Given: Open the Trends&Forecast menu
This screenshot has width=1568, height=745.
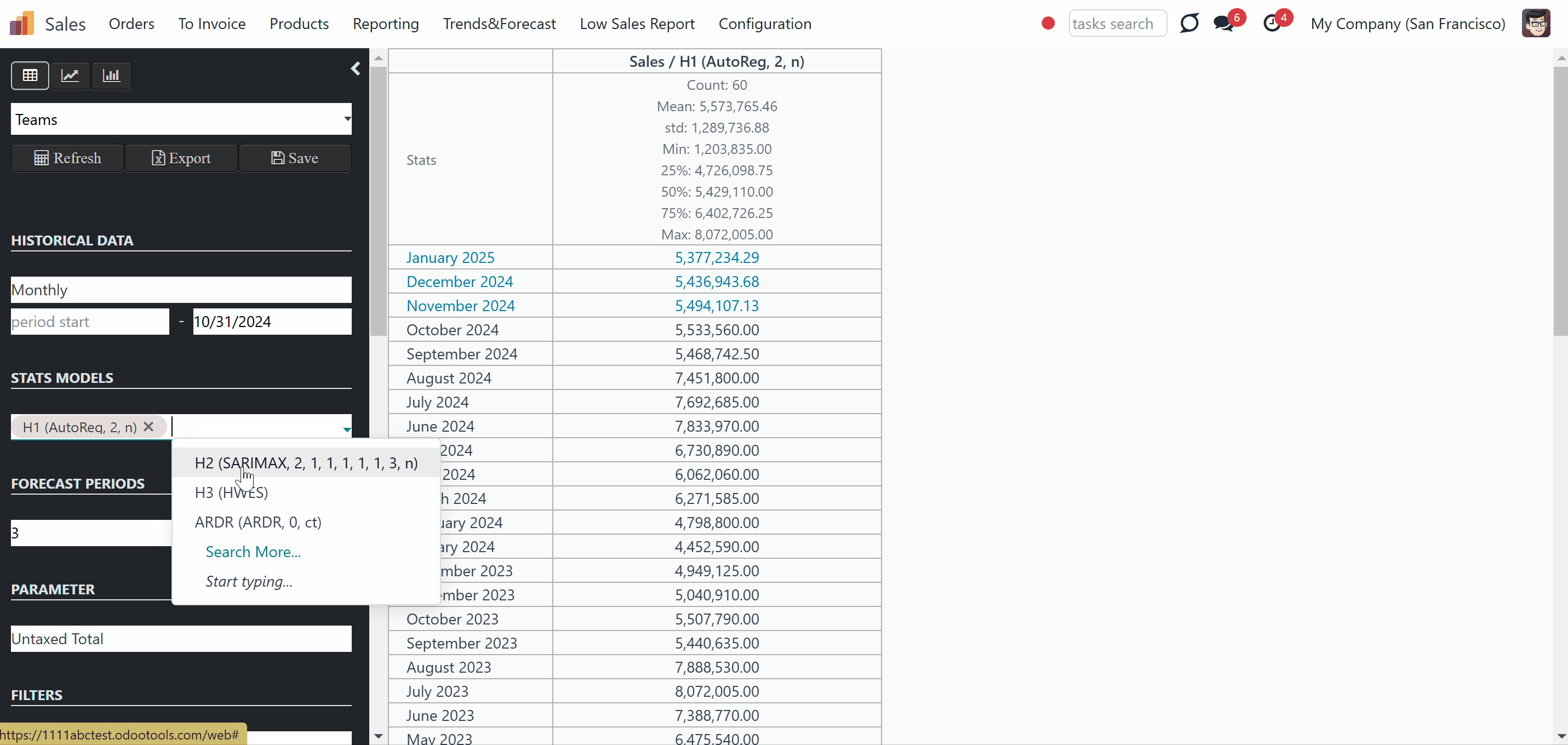Looking at the screenshot, I should pyautogui.click(x=499, y=24).
